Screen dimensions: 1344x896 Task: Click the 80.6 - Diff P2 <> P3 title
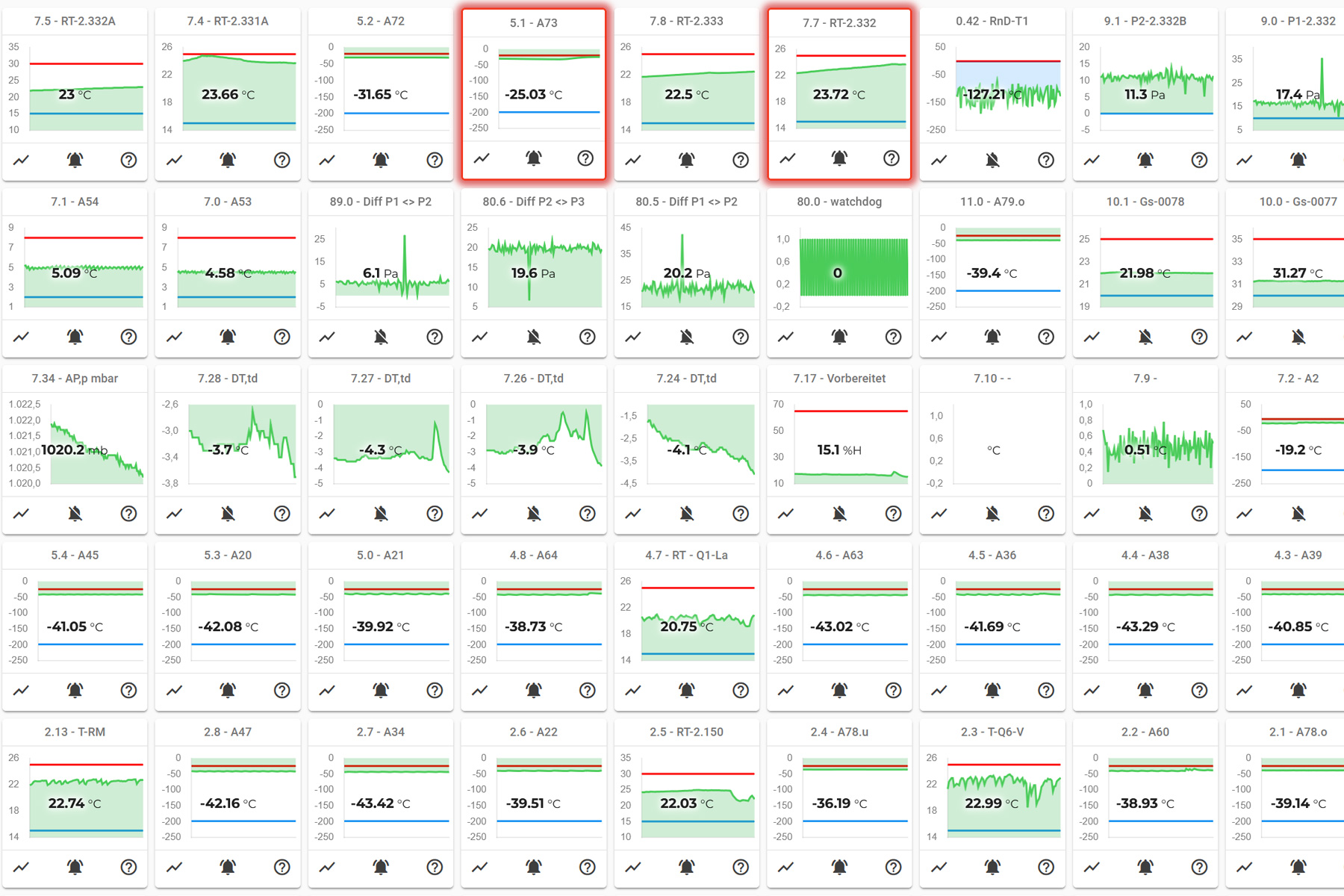pos(533,202)
